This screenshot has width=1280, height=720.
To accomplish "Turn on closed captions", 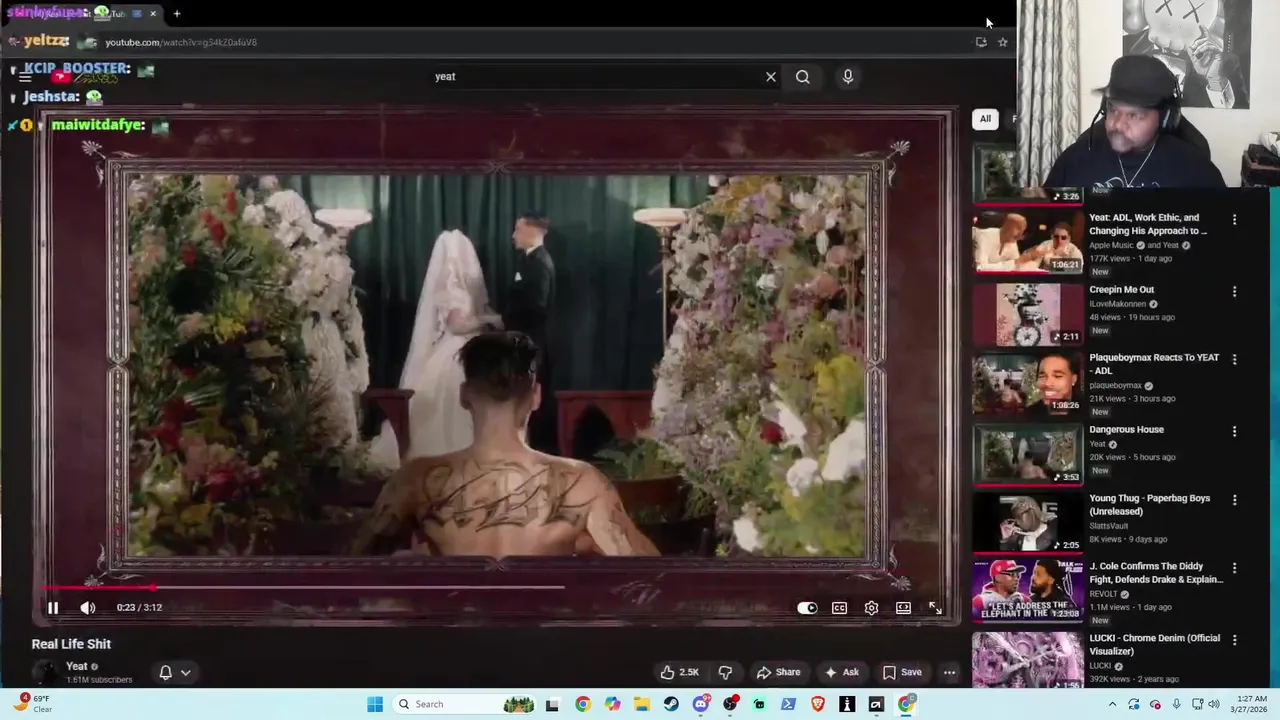I will 839,608.
